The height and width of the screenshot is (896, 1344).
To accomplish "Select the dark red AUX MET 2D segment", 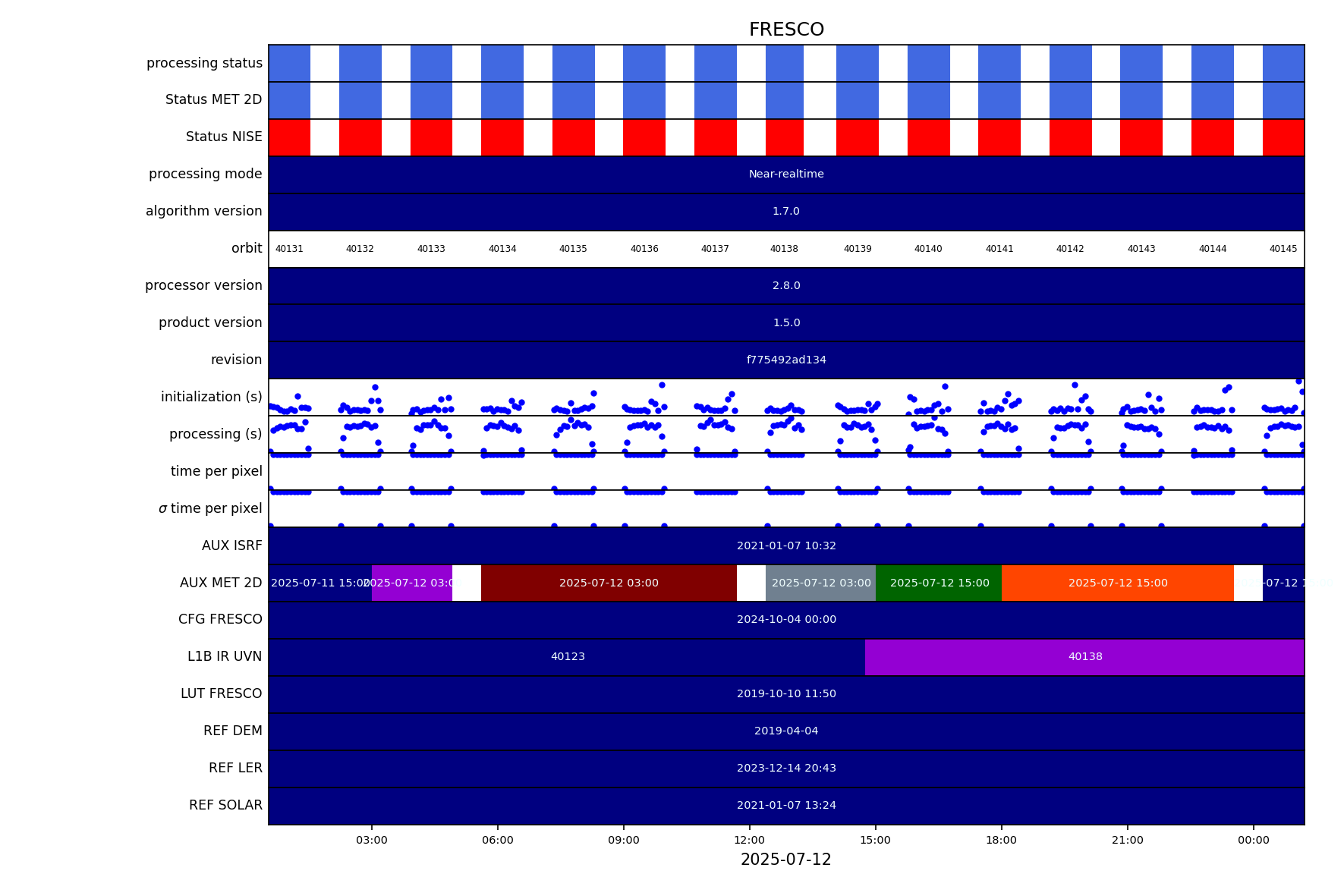I will click(x=609, y=583).
